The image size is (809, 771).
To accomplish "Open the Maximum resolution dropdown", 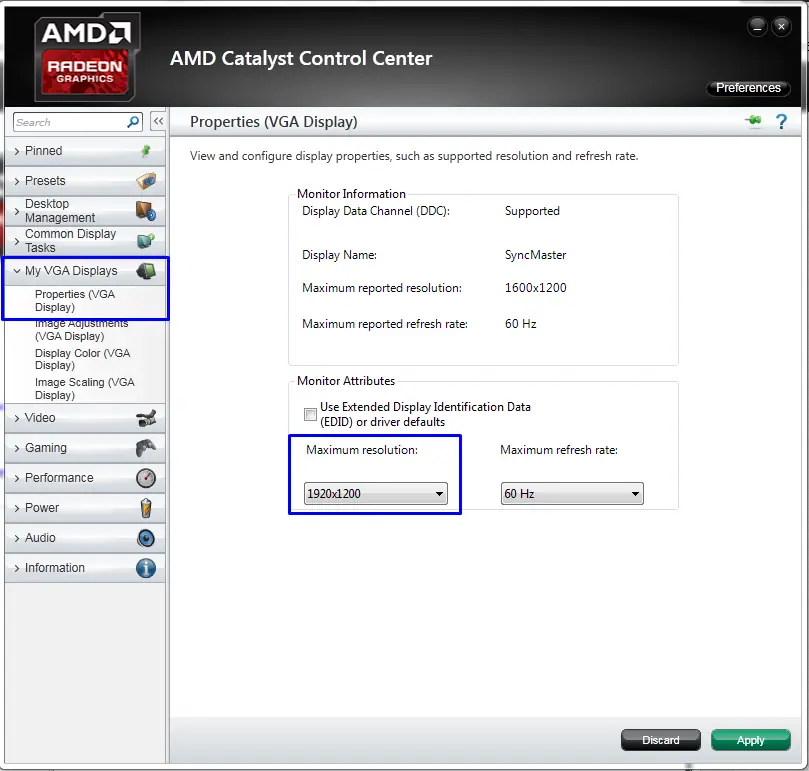I will click(376, 493).
